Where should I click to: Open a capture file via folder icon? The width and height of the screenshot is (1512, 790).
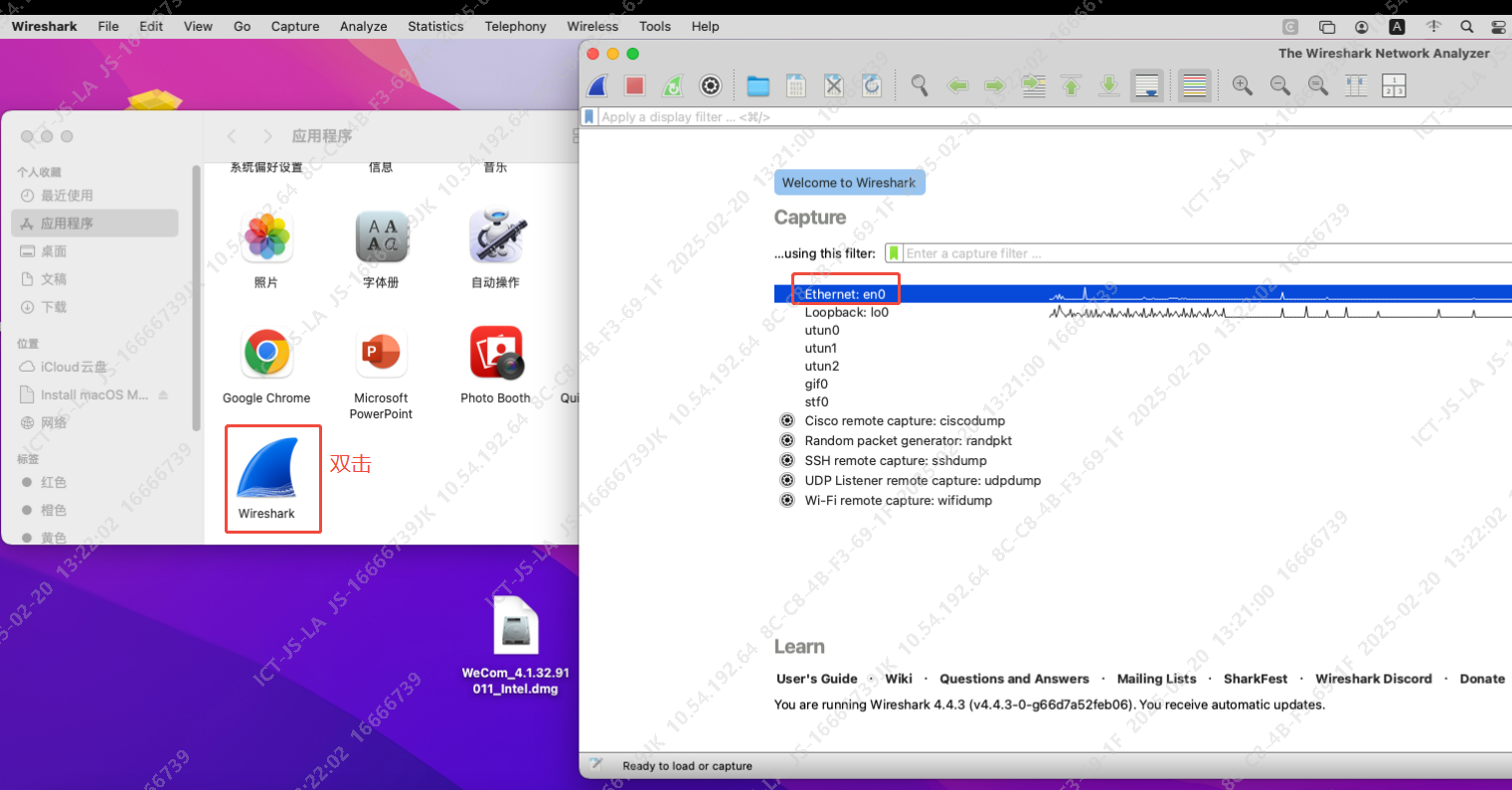[x=758, y=86]
